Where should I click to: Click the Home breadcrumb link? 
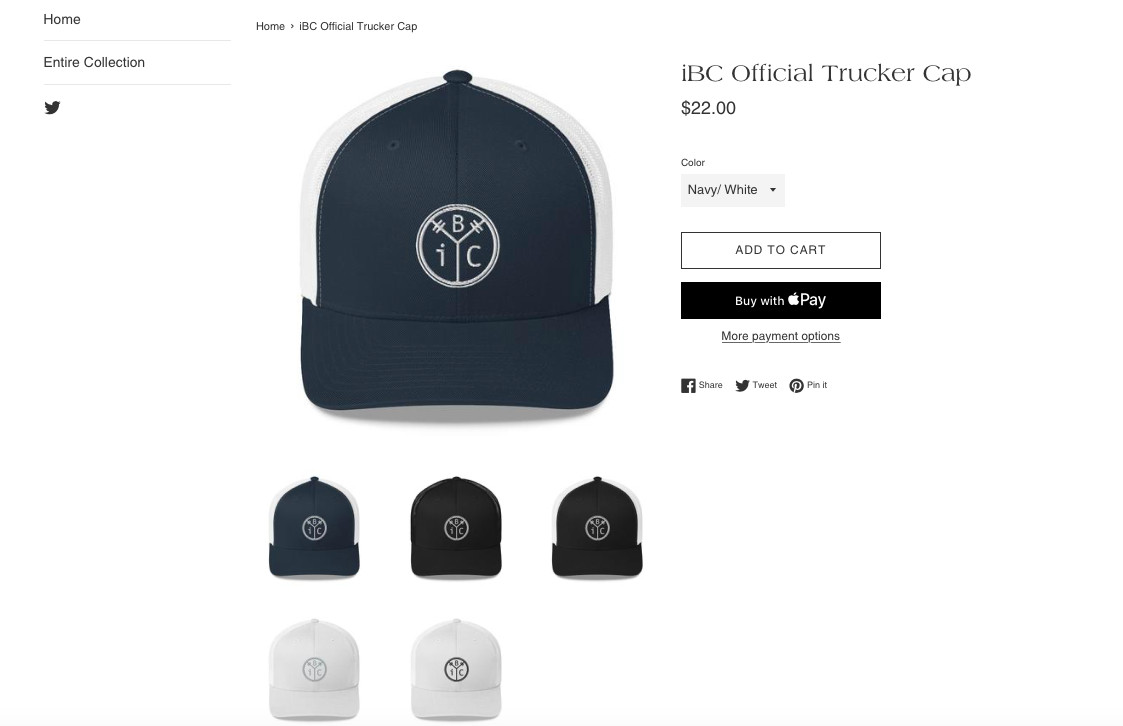(270, 26)
